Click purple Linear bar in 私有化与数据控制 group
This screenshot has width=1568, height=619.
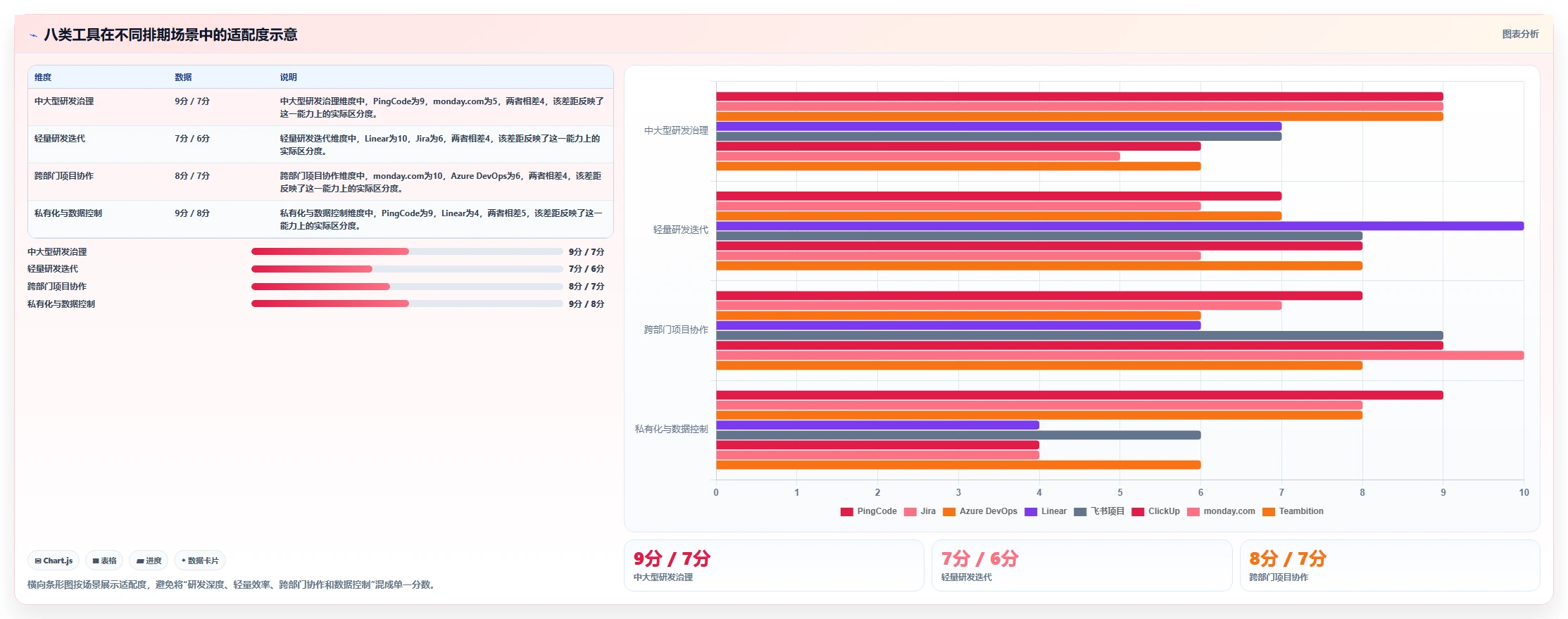878,425
